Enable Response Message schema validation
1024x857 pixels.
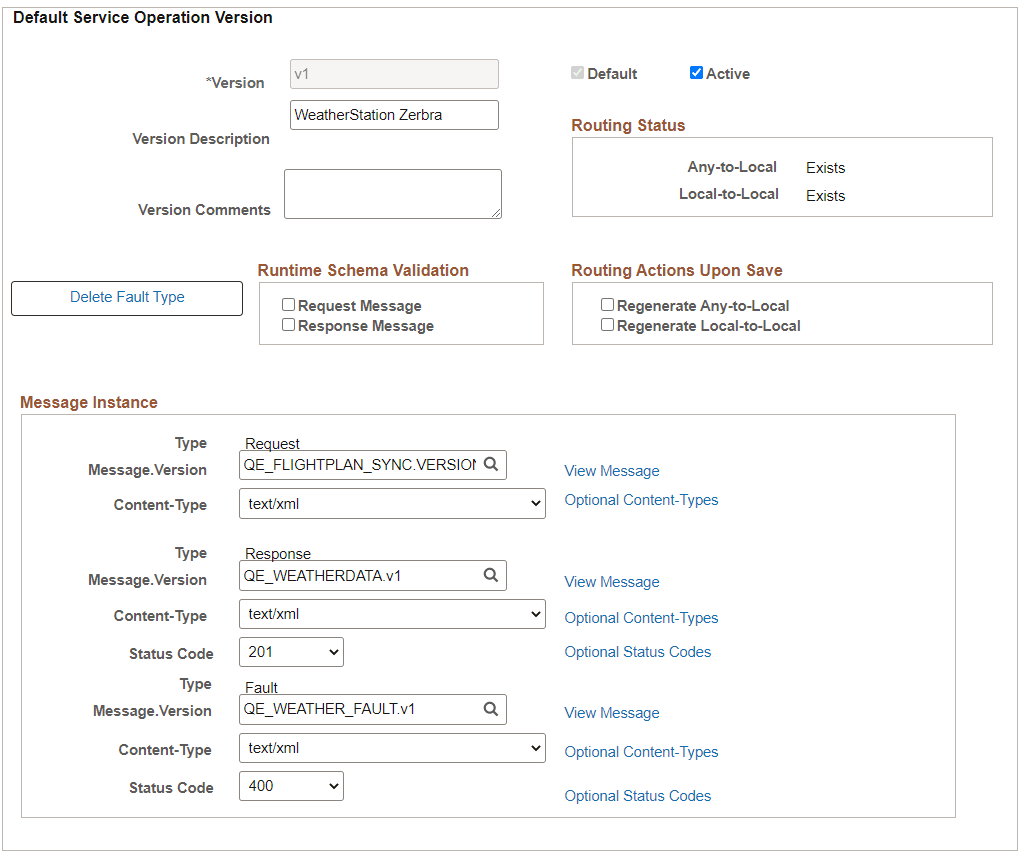pos(288,324)
